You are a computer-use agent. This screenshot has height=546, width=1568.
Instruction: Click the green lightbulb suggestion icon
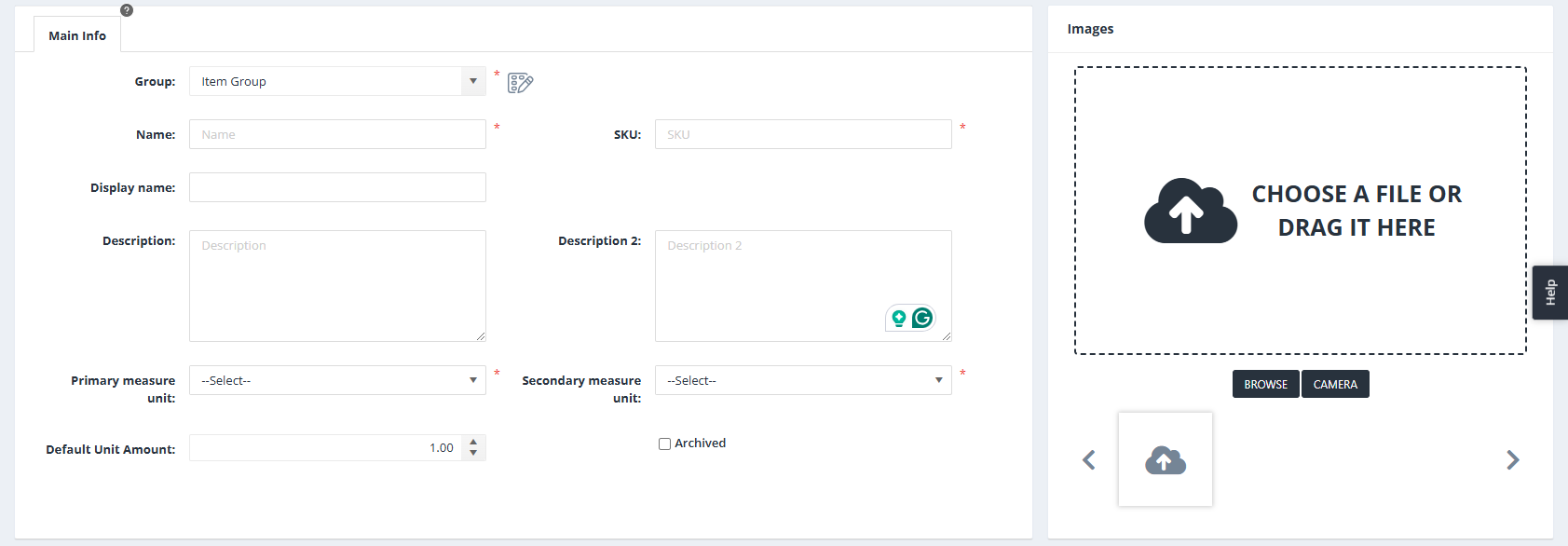[x=899, y=319]
